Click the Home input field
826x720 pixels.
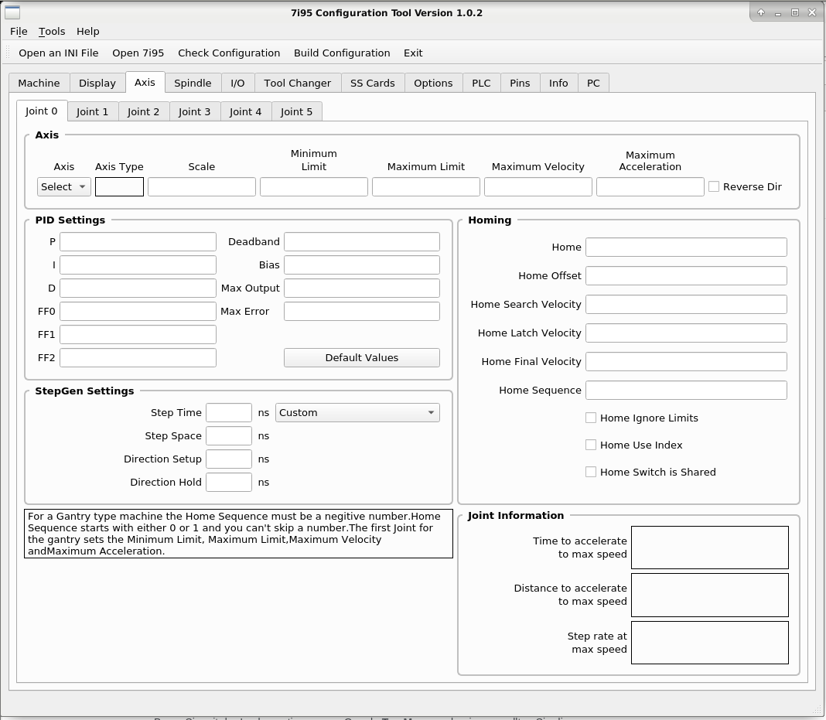[686, 247]
